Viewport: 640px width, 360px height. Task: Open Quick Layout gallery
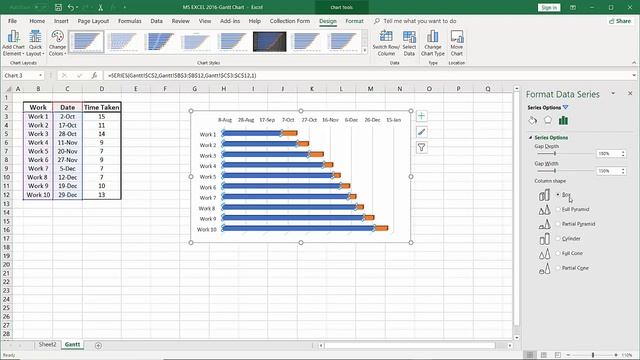point(35,43)
